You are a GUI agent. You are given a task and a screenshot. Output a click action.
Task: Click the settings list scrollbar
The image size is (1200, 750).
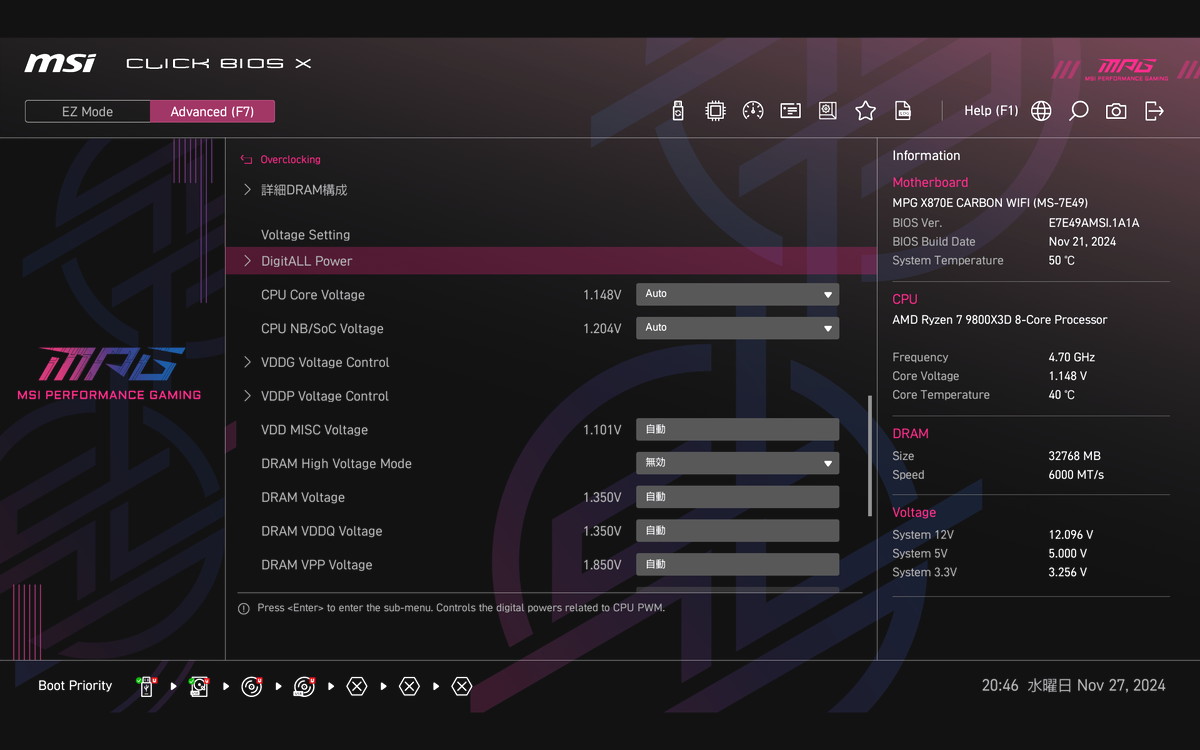(x=870, y=455)
